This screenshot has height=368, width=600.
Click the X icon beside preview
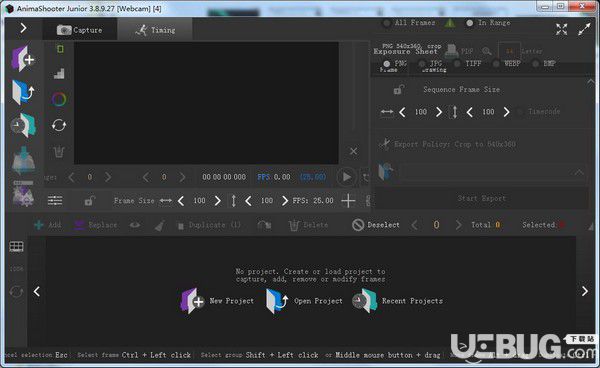point(353,151)
